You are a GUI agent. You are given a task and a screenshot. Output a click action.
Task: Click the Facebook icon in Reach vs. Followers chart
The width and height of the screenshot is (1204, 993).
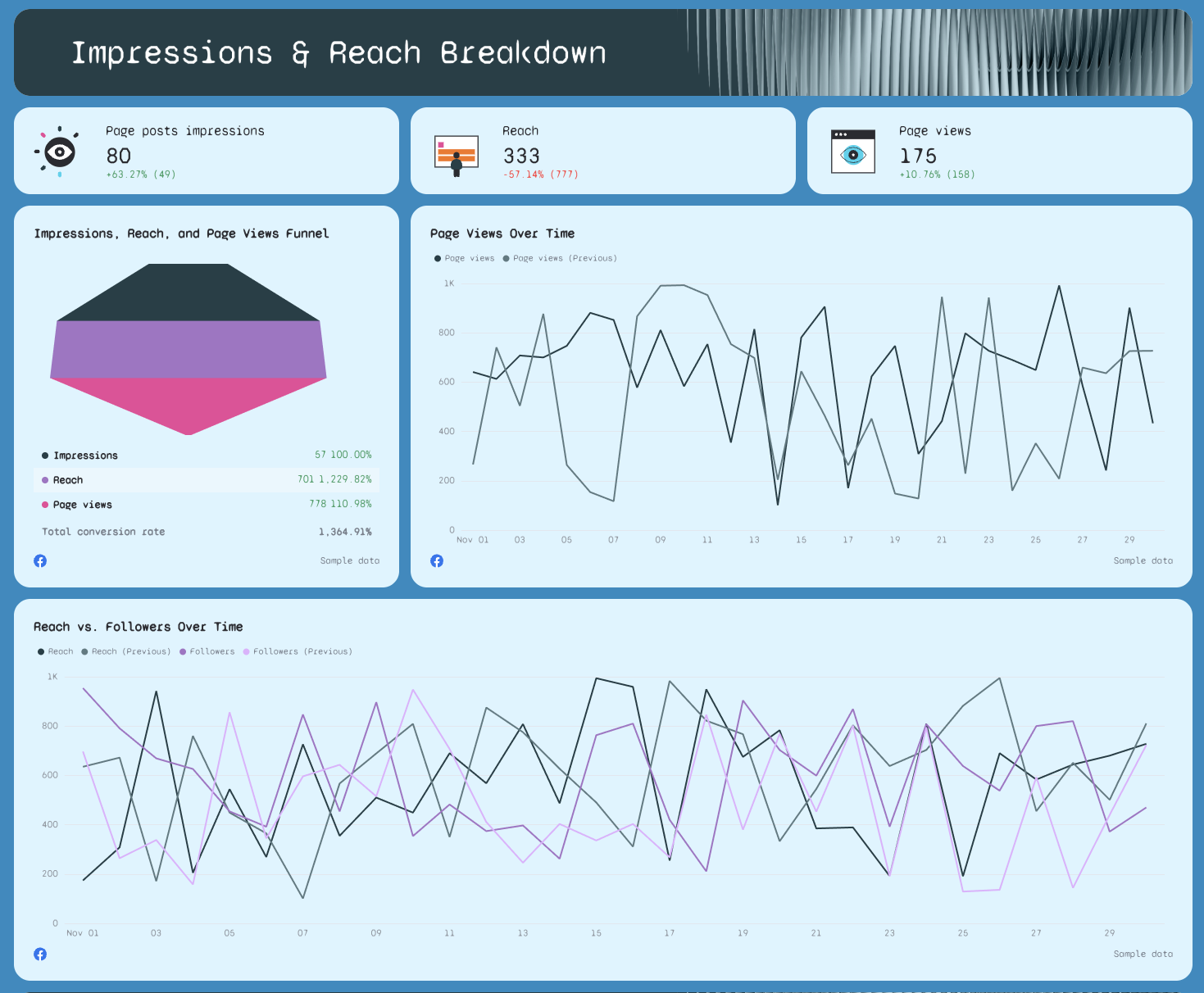click(x=40, y=954)
